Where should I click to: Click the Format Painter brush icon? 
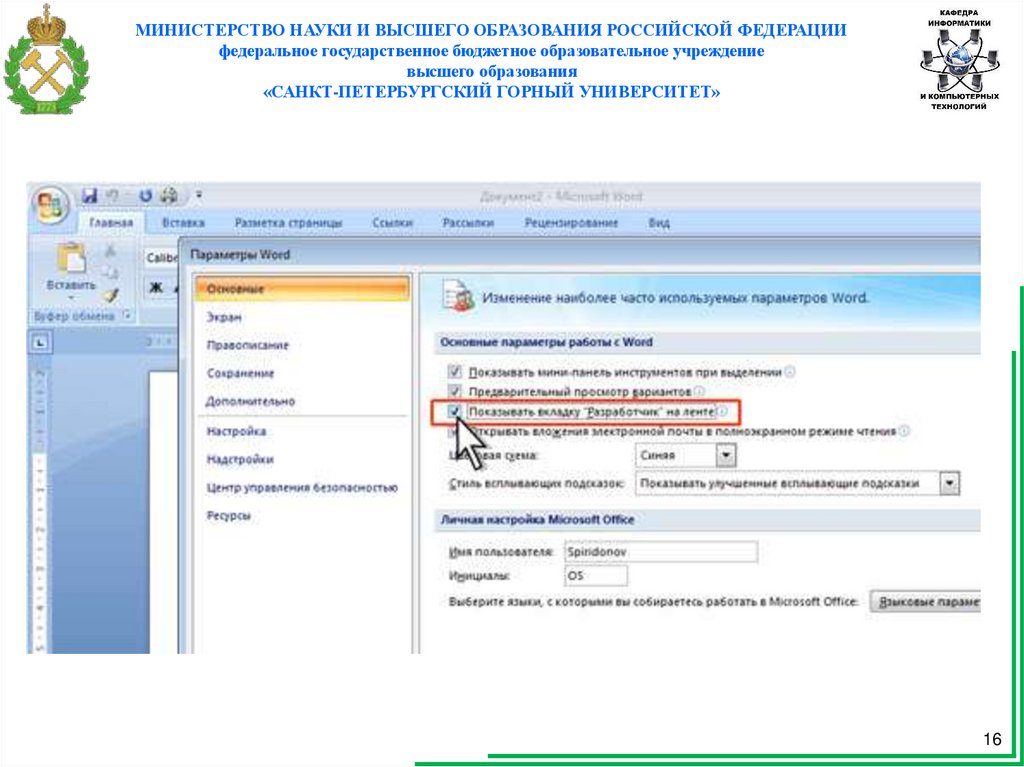click(x=110, y=295)
